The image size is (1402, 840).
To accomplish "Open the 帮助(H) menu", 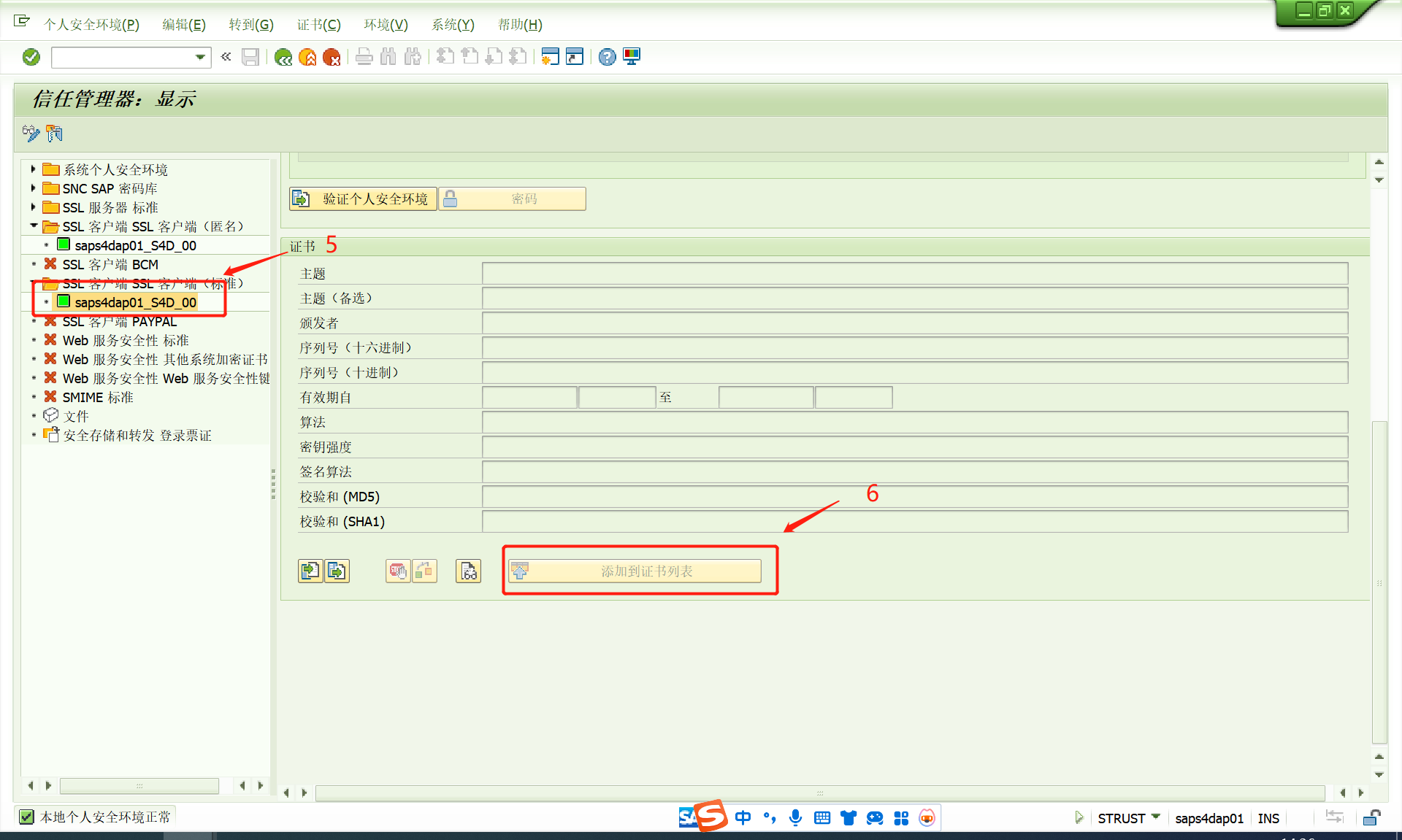I will point(520,25).
